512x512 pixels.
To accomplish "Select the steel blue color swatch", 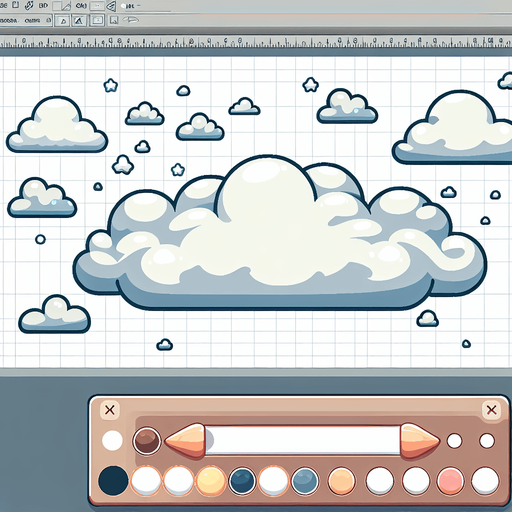I will pyautogui.click(x=305, y=480).
